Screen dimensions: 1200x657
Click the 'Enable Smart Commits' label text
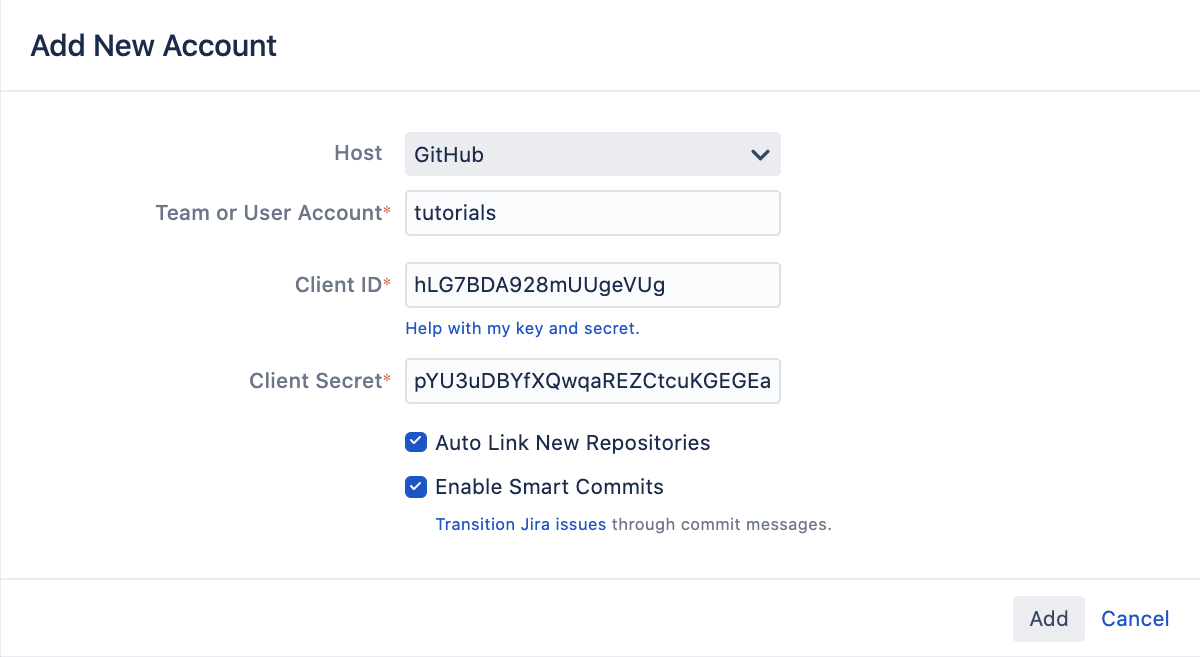pos(549,487)
